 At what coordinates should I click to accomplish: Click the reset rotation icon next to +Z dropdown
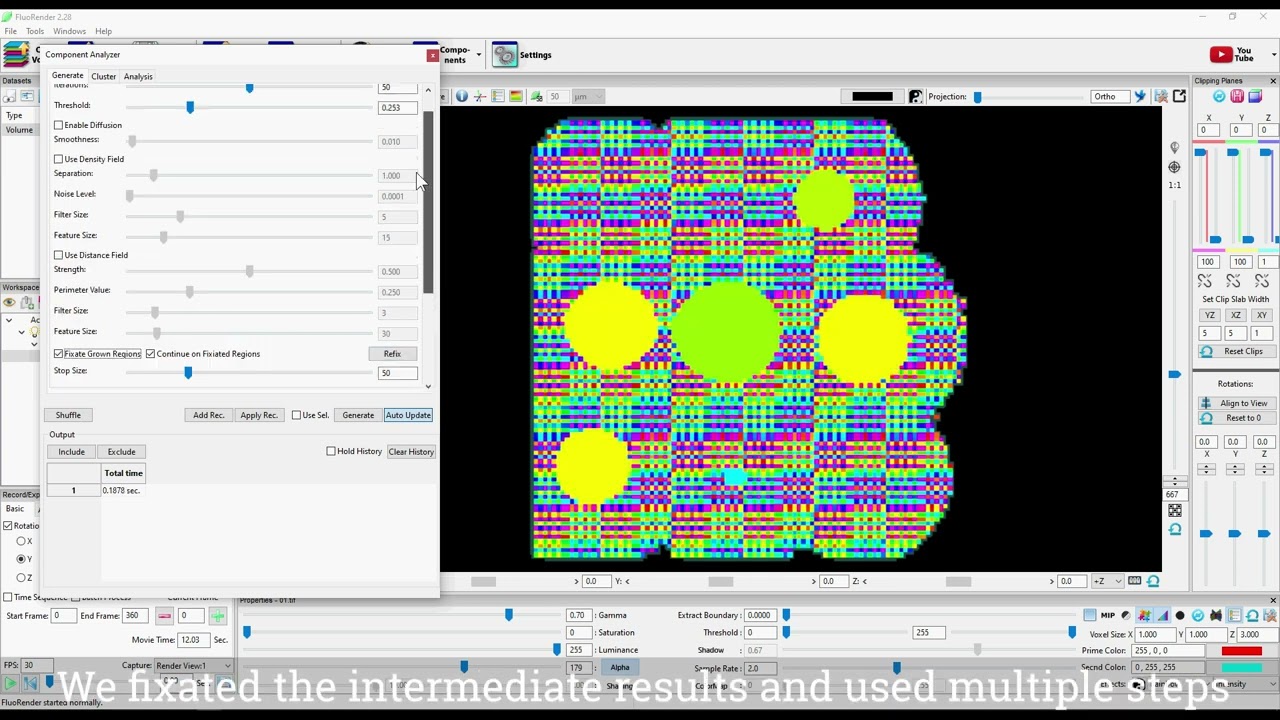pos(1153,581)
